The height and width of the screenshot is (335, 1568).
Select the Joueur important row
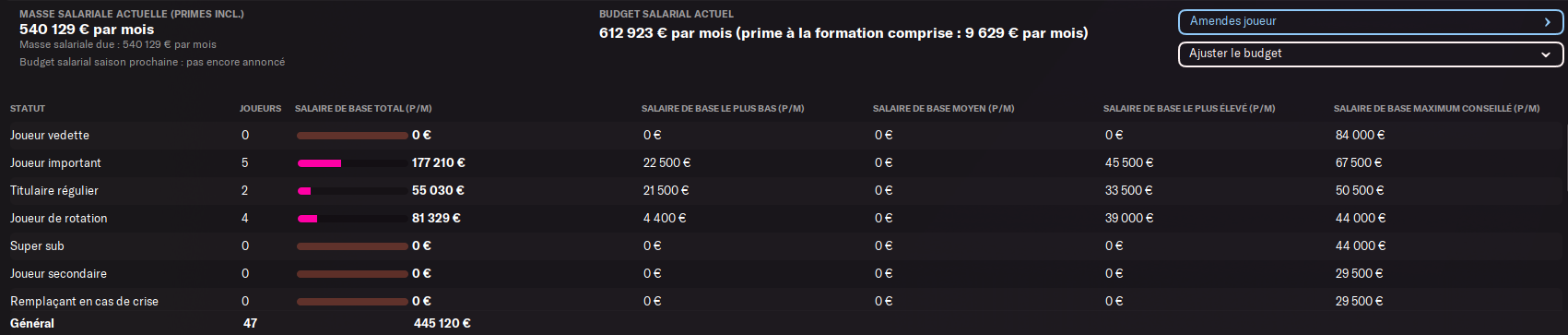tap(784, 163)
